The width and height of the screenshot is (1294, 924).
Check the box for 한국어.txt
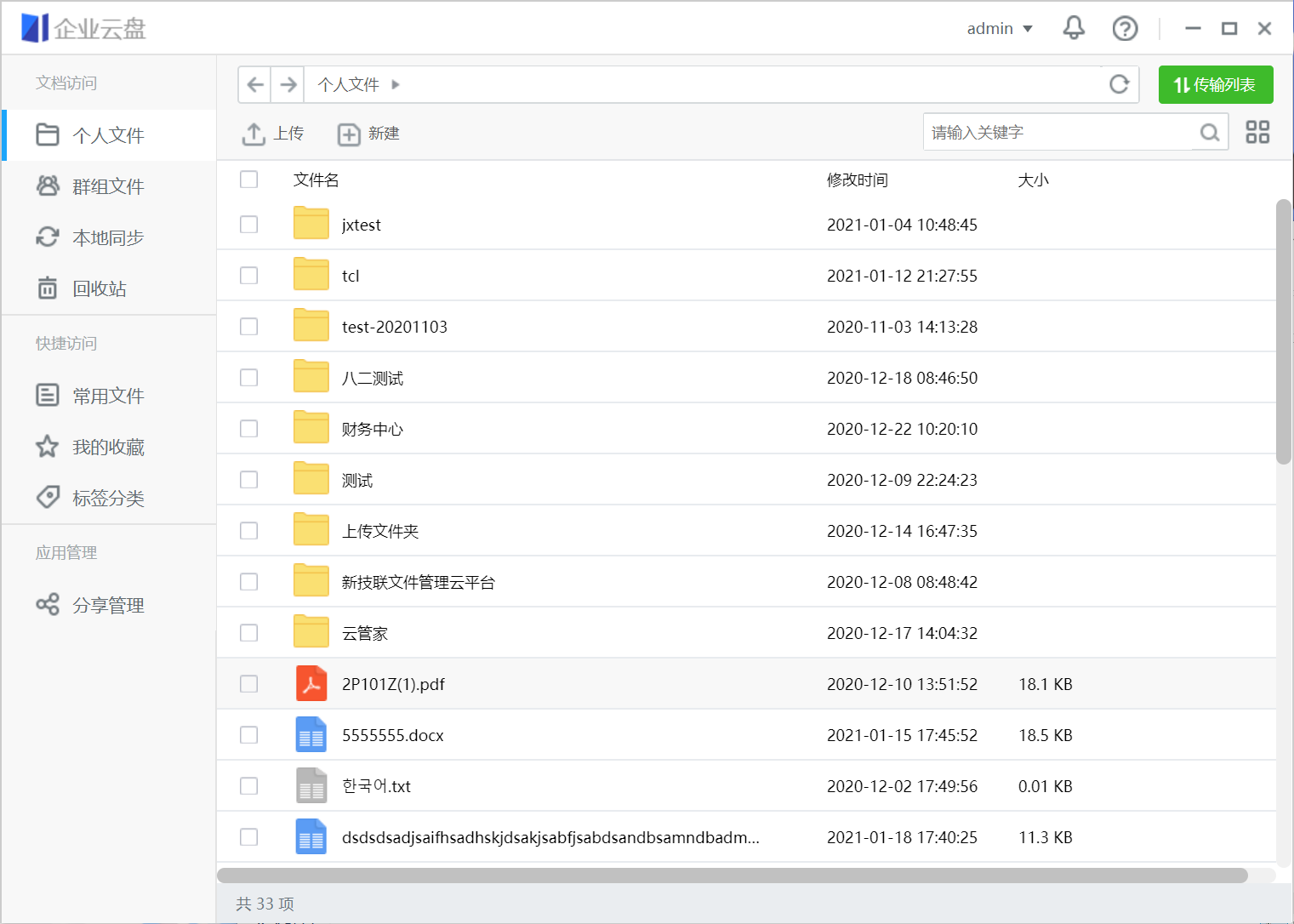coord(248,786)
